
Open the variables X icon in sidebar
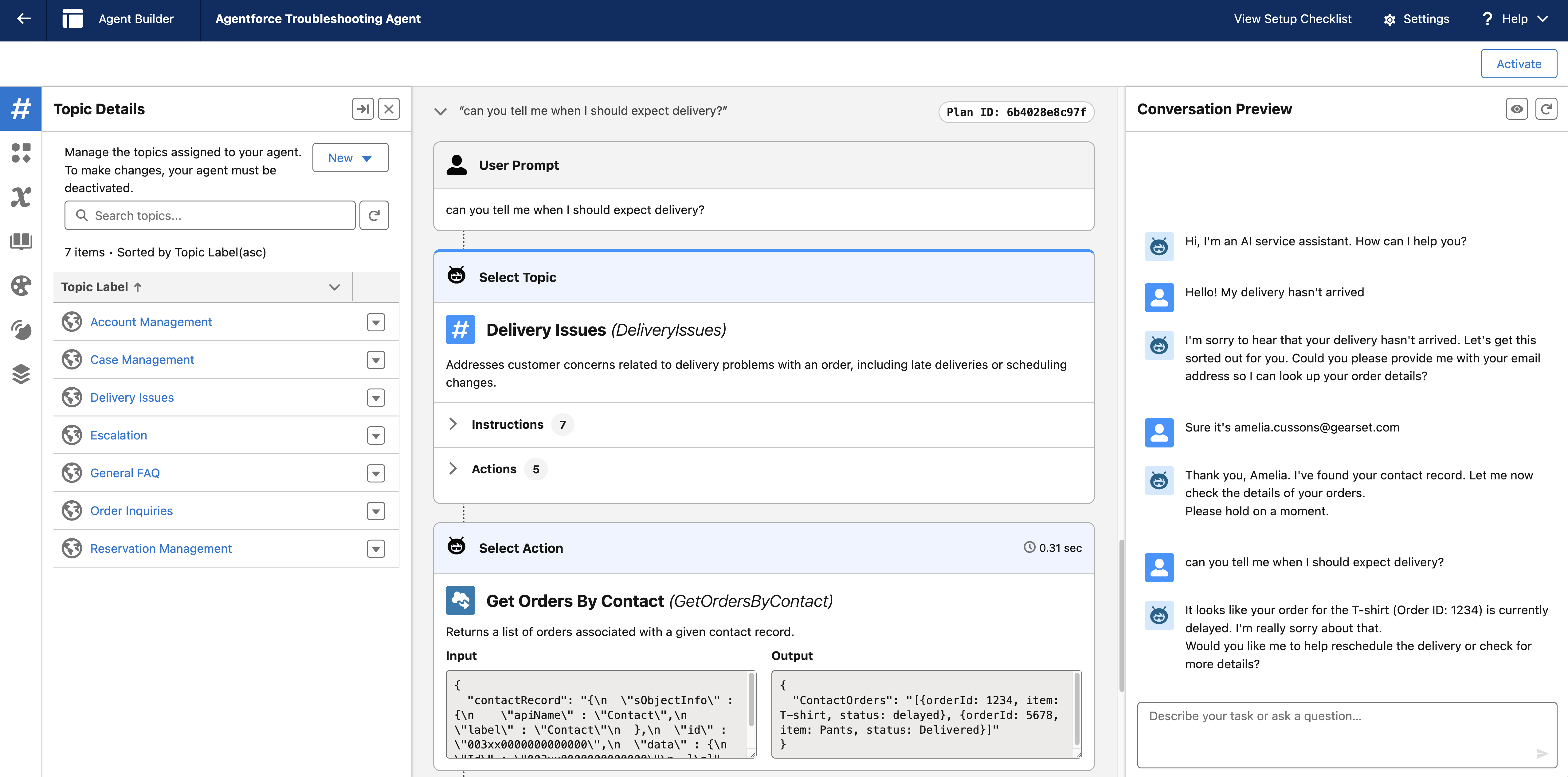tap(21, 197)
